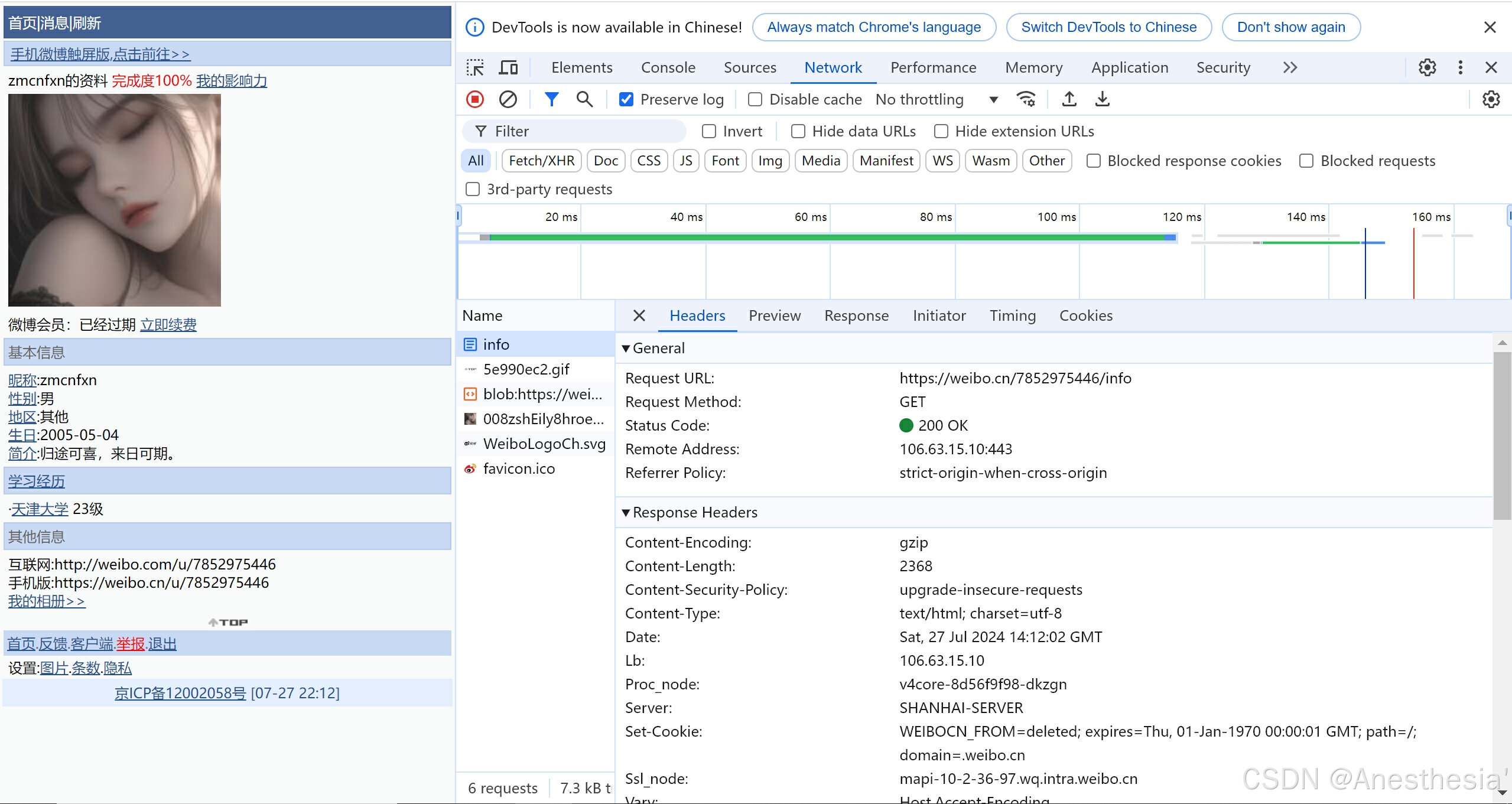
Task: Import HAR file upload icon
Action: tap(1069, 99)
